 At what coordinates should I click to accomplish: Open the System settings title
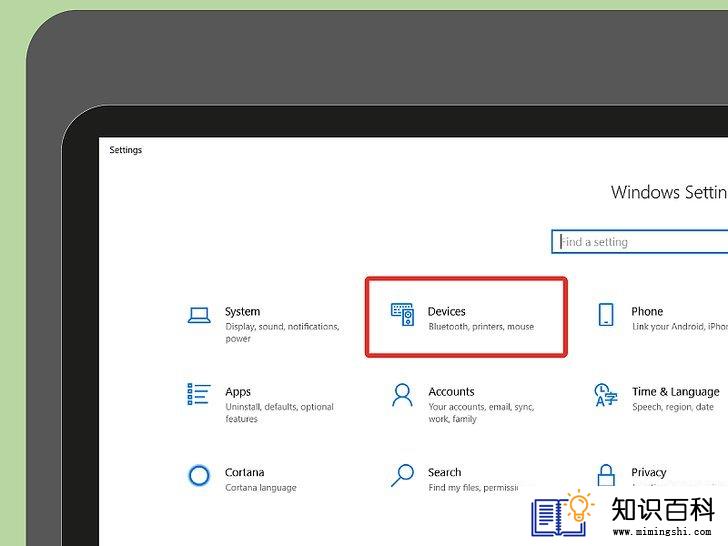coord(242,312)
